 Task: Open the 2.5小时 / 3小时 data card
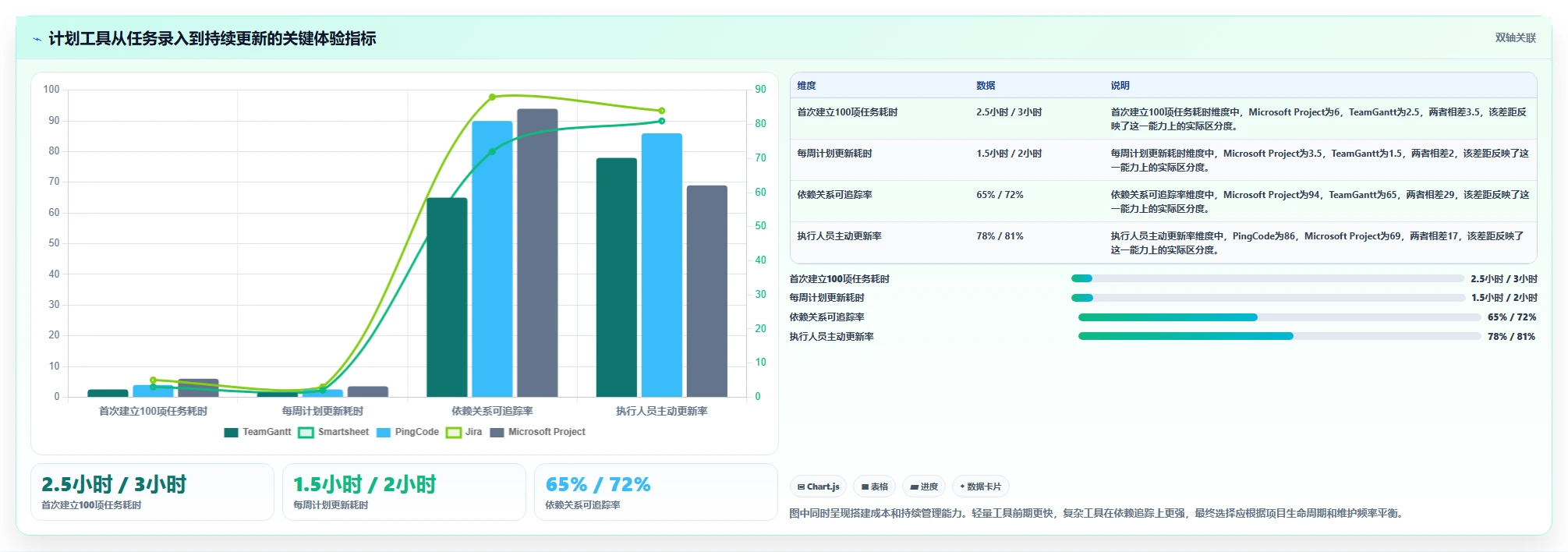click(152, 492)
